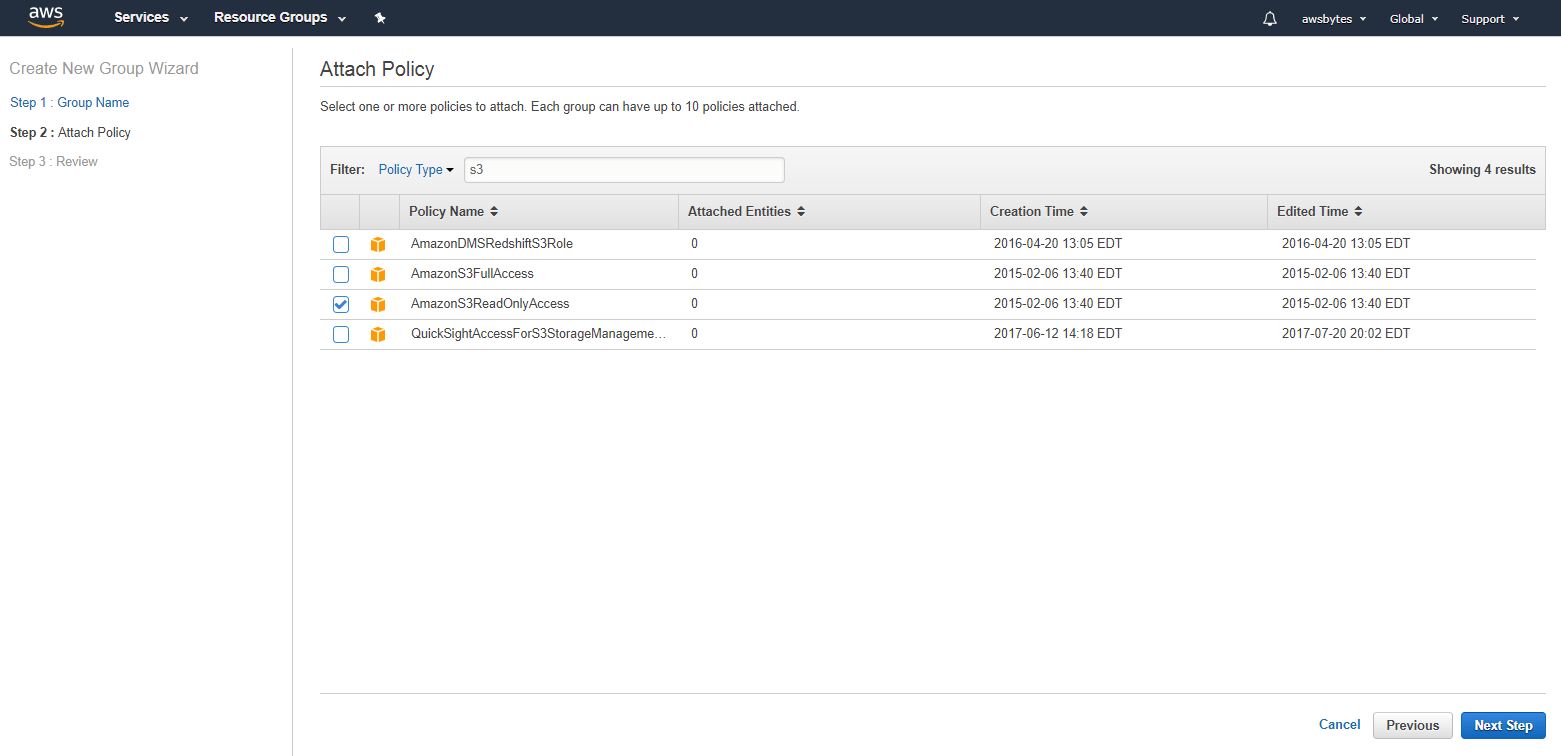Click the AmazonS3ReadOnlyAccess policy name
The width and height of the screenshot is (1561, 756).
[490, 304]
